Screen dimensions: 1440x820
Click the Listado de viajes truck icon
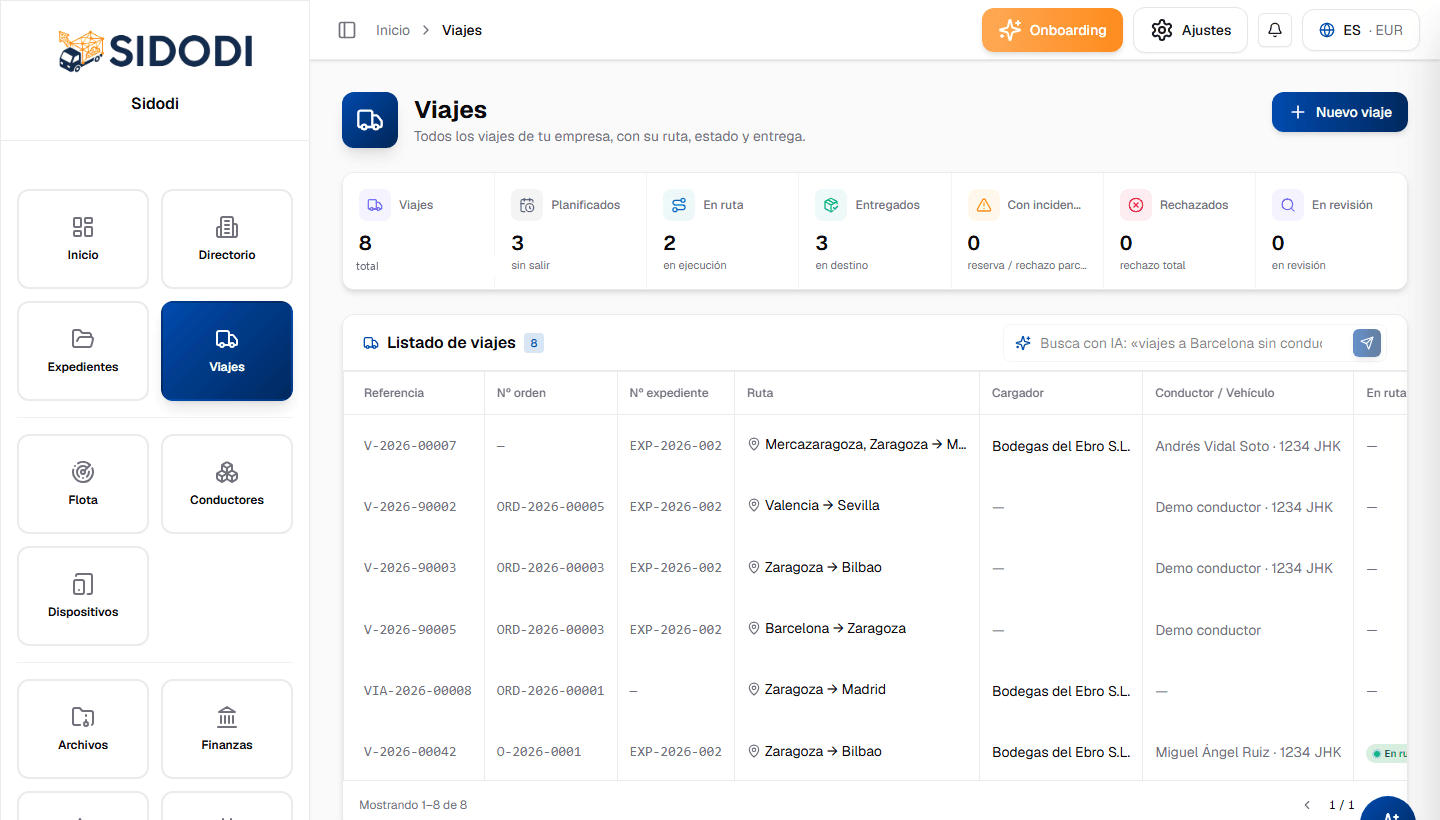tap(371, 343)
